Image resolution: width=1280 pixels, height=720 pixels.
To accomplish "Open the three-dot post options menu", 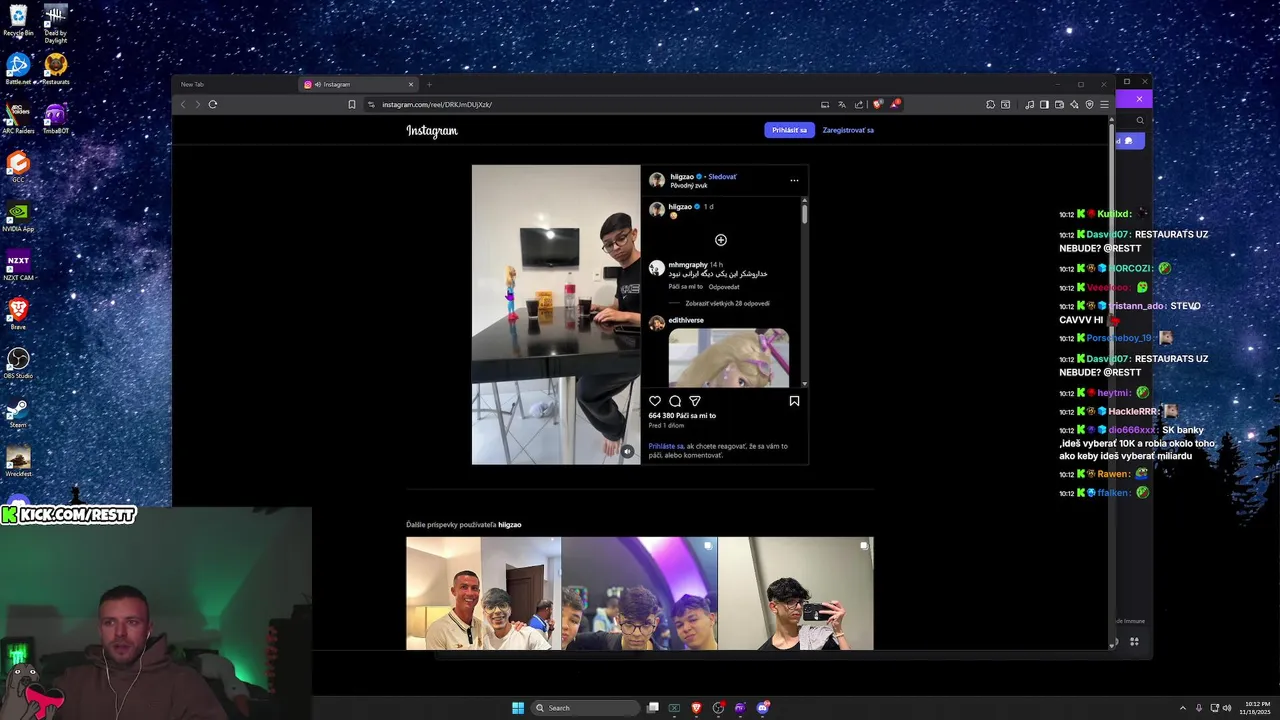I will tap(794, 181).
